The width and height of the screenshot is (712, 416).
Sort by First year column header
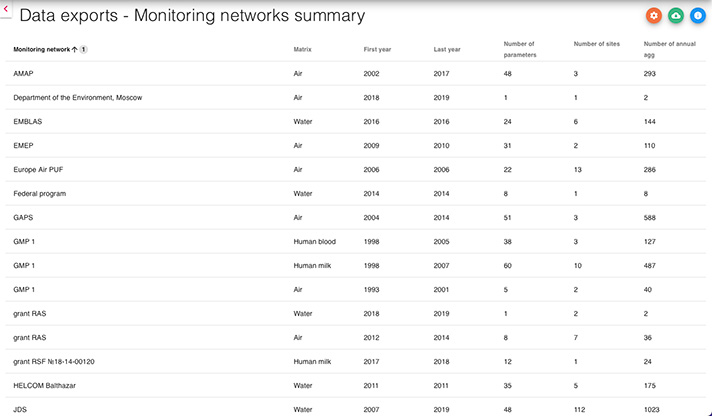(377, 50)
